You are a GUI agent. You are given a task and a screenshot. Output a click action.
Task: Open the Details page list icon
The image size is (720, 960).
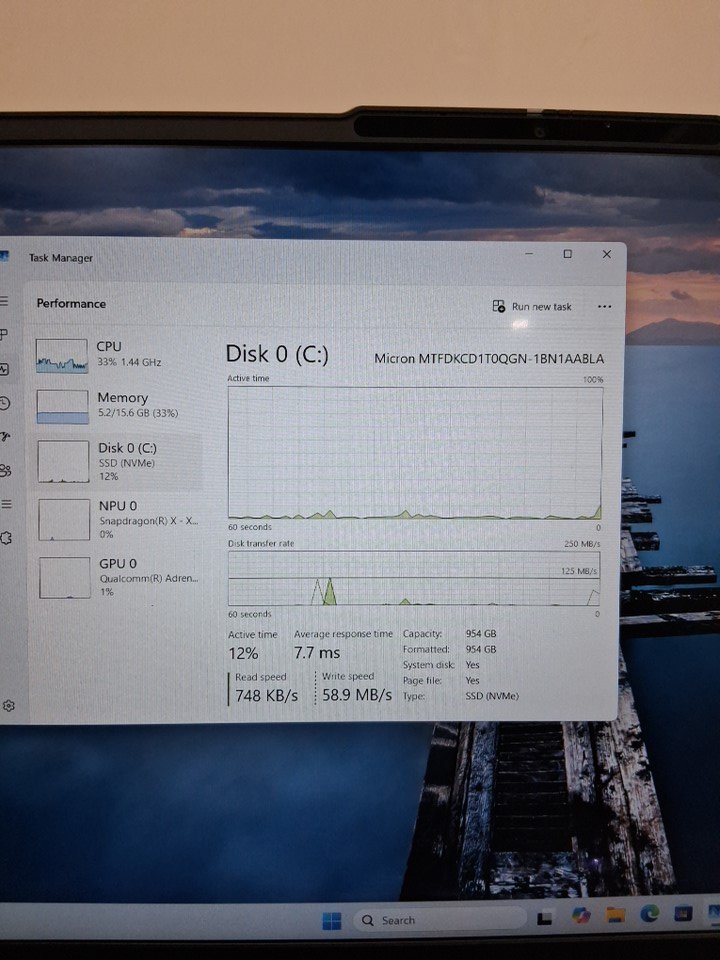click(x=6, y=504)
